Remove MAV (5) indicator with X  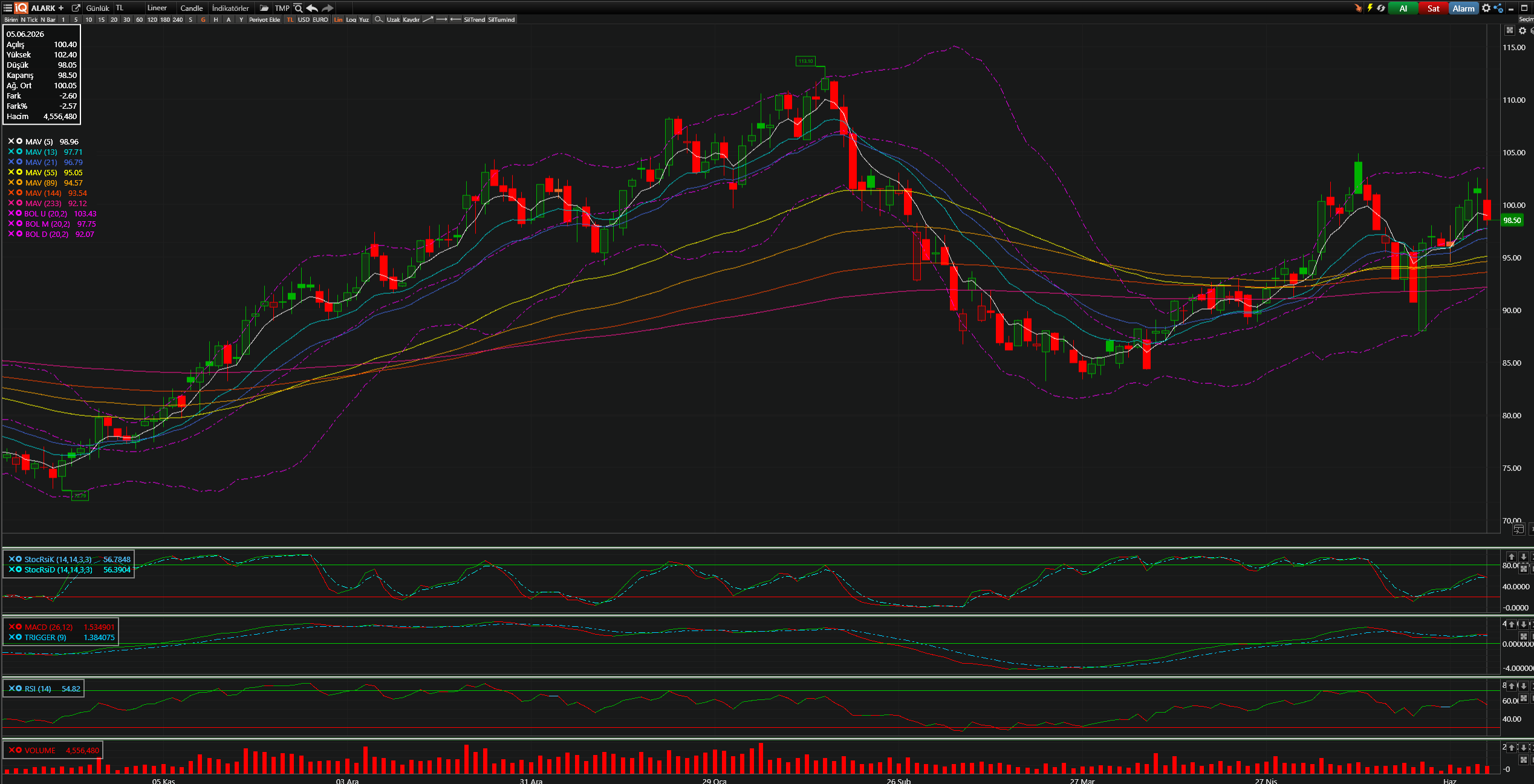(x=11, y=141)
